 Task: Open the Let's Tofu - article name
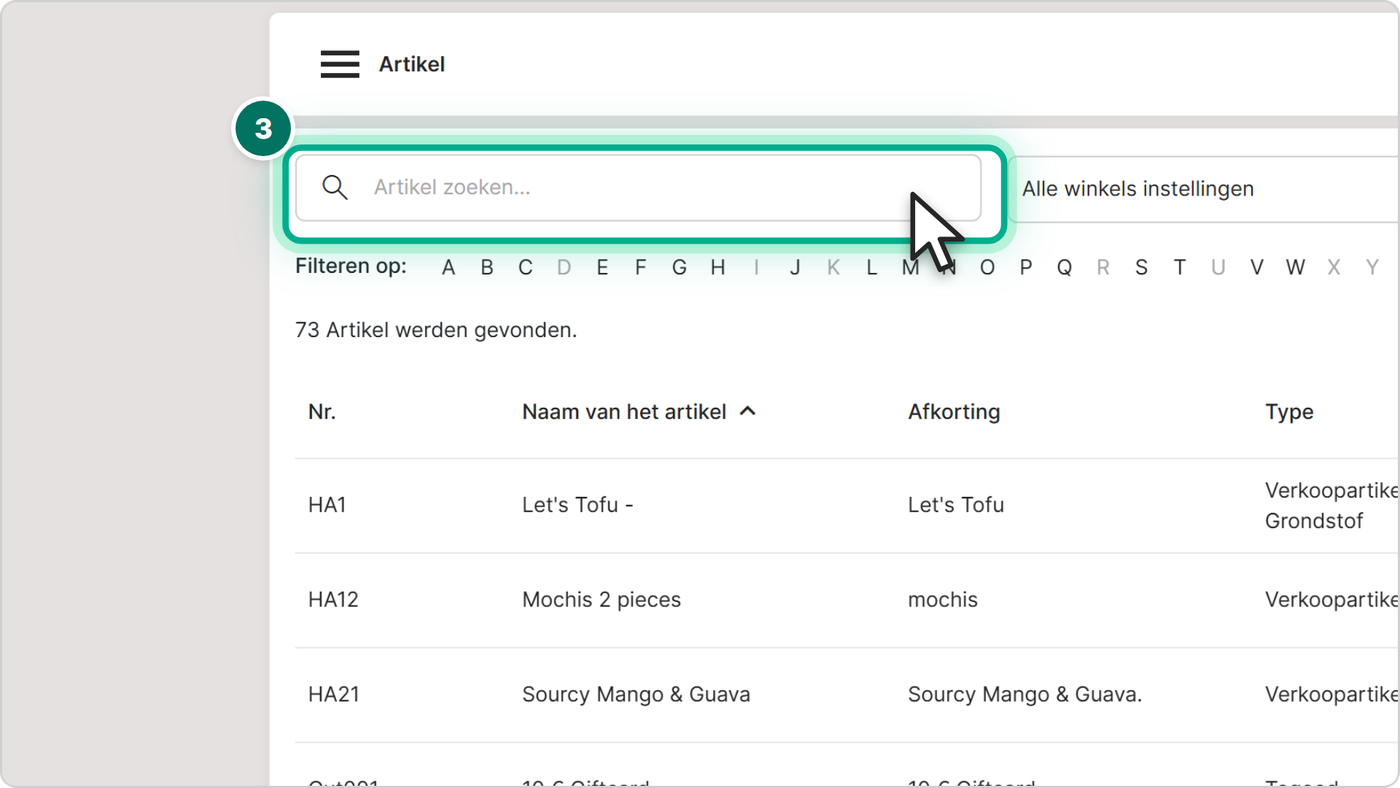(578, 505)
